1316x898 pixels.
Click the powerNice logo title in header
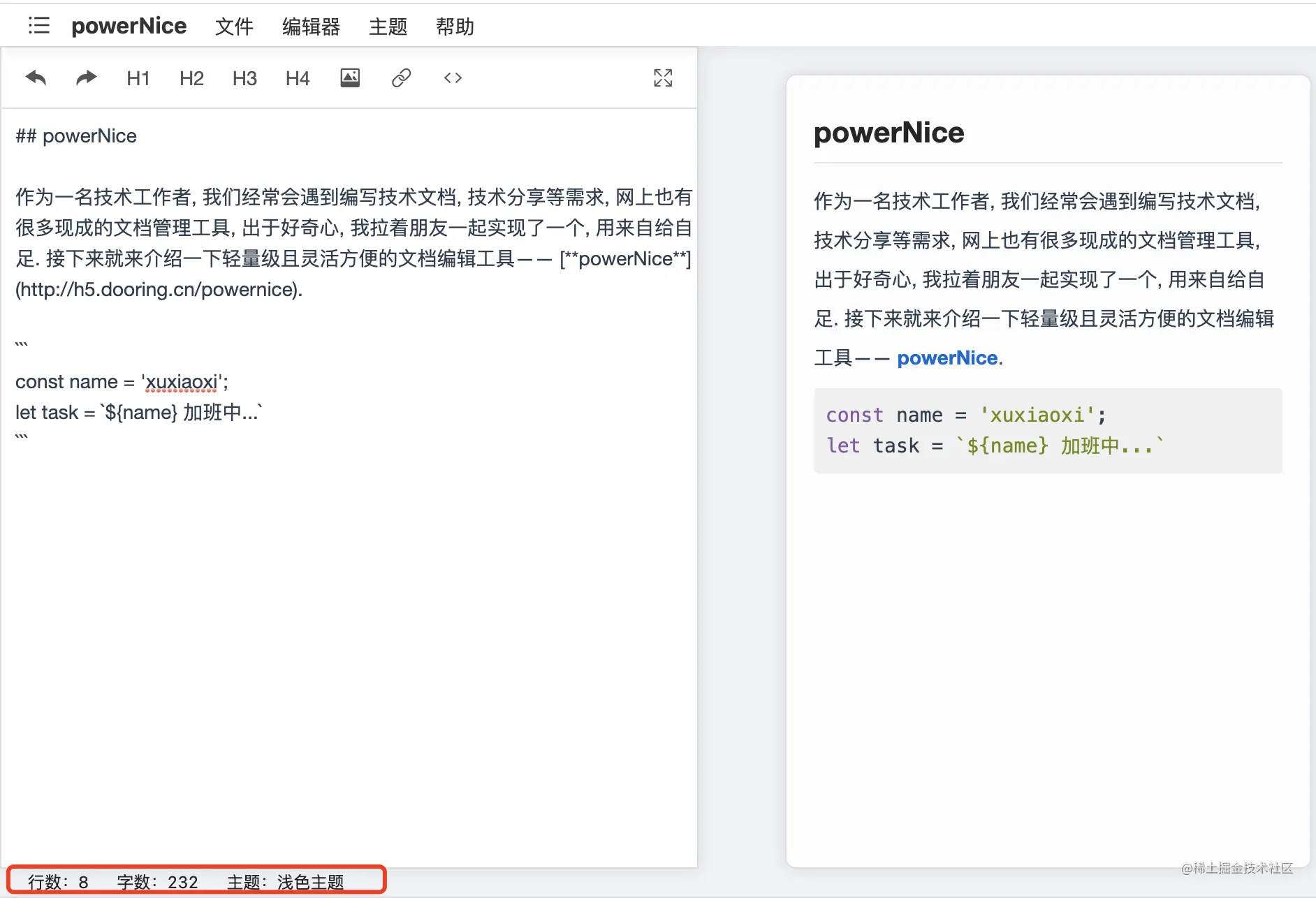[129, 26]
